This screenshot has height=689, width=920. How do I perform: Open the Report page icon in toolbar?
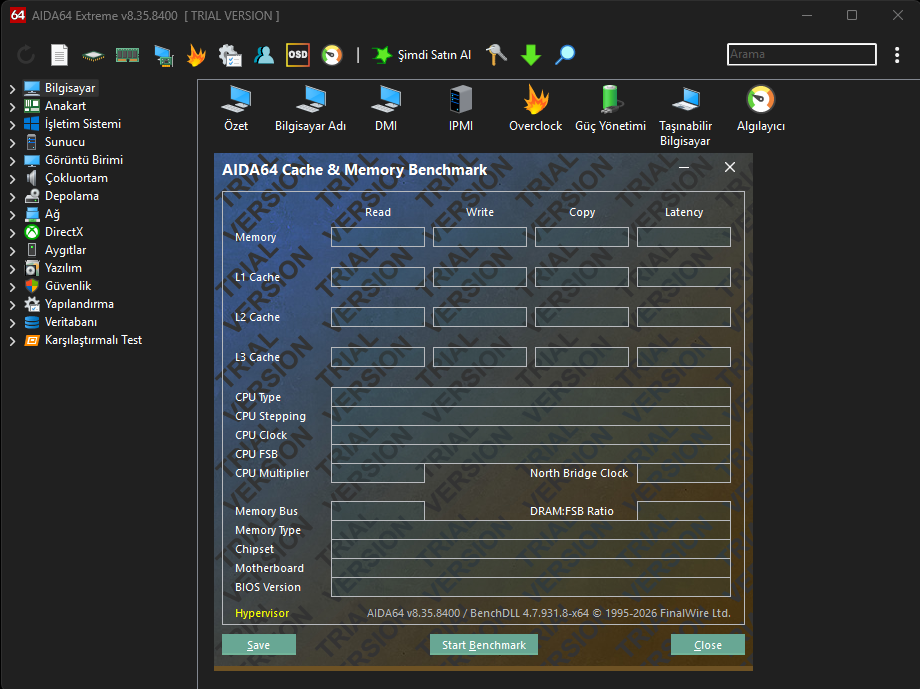click(59, 55)
